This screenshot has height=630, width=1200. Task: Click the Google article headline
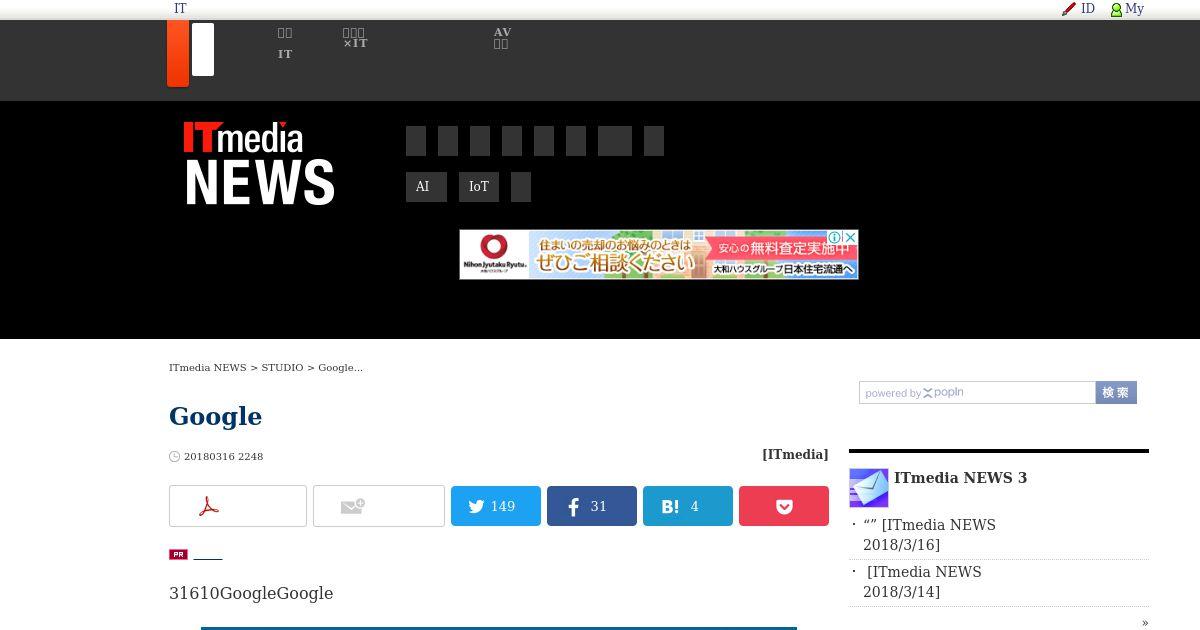point(215,416)
